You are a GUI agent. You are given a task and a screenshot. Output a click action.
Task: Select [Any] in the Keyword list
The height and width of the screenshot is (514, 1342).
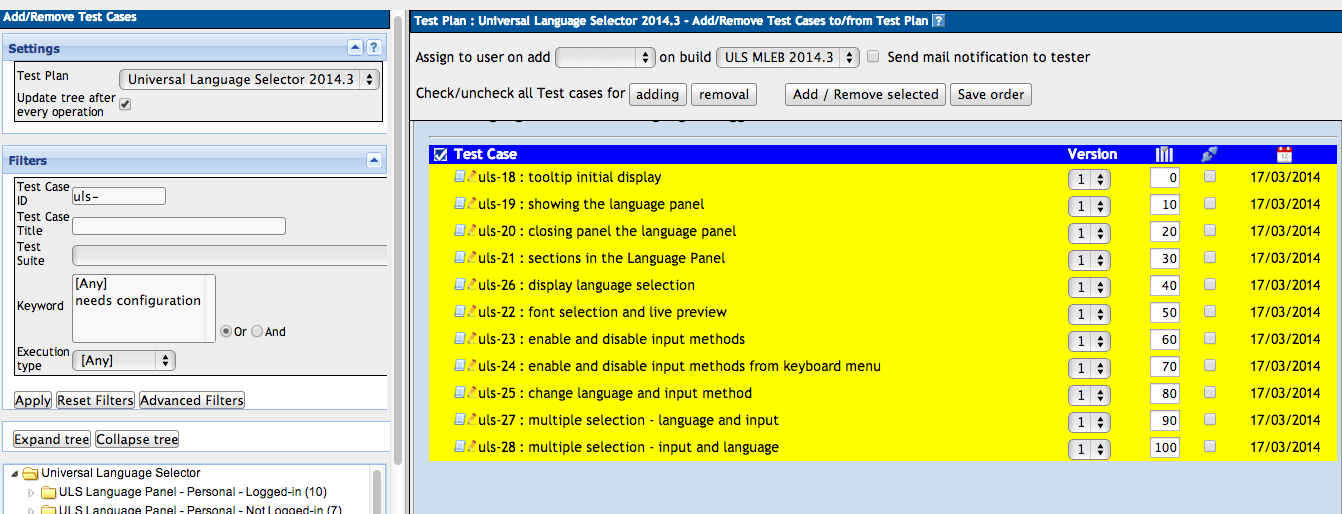click(x=91, y=283)
